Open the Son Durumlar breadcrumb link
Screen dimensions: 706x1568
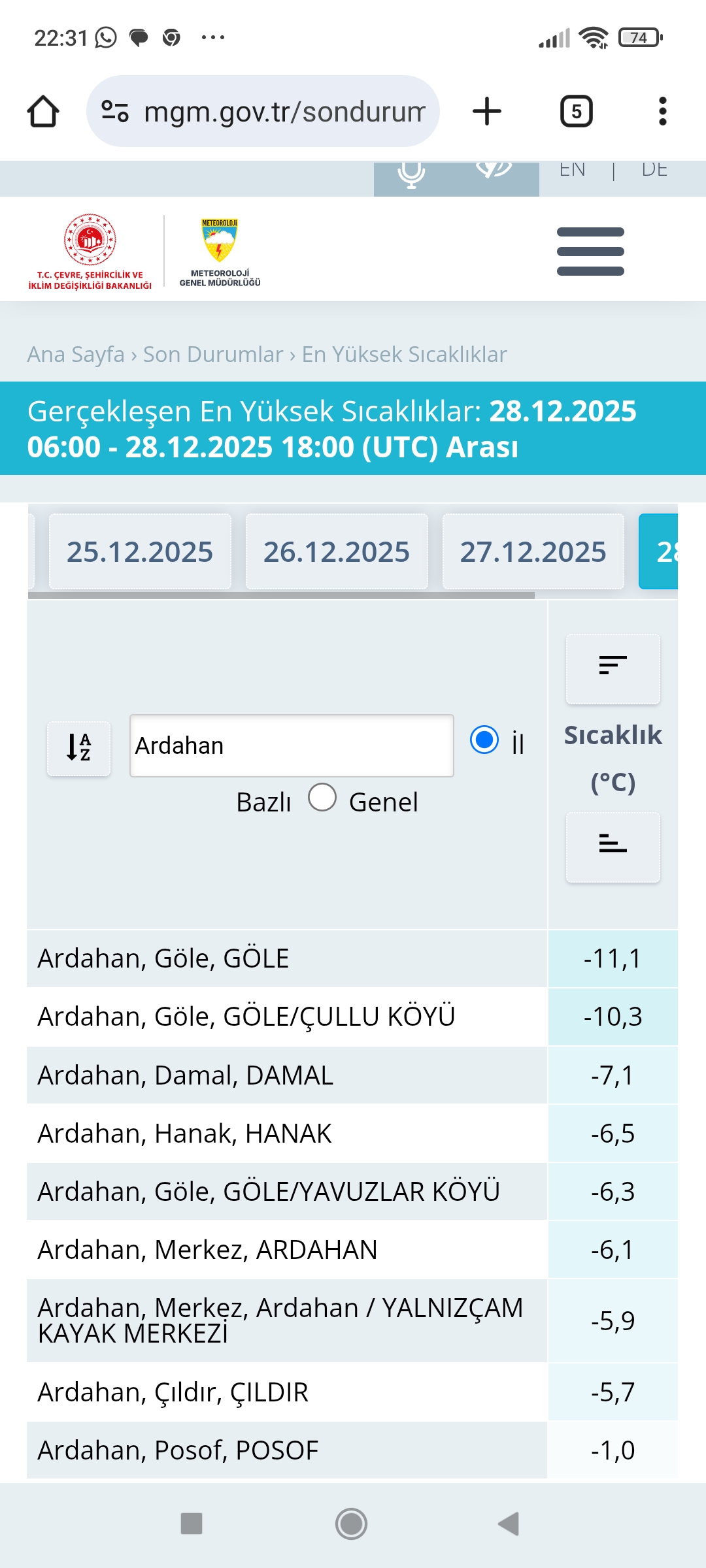click(213, 354)
